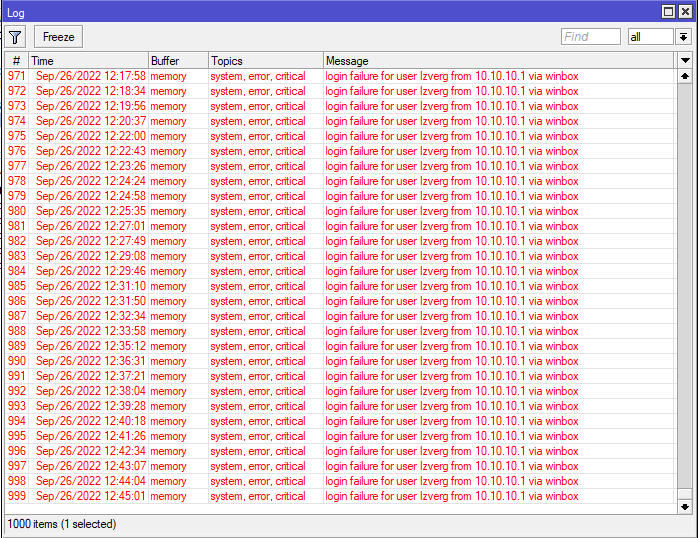Select time Sep/26/2022 12:29:08
Image resolution: width=698 pixels, height=538 pixels.
click(90, 256)
